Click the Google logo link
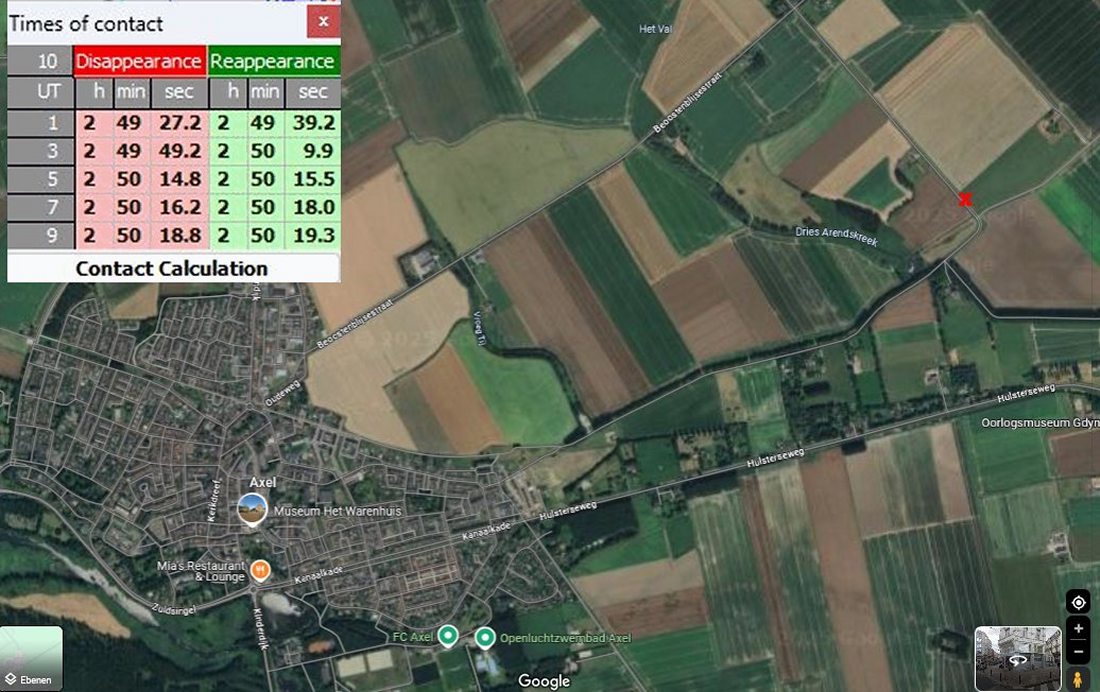Screen dimensions: 1100x692 (544, 681)
